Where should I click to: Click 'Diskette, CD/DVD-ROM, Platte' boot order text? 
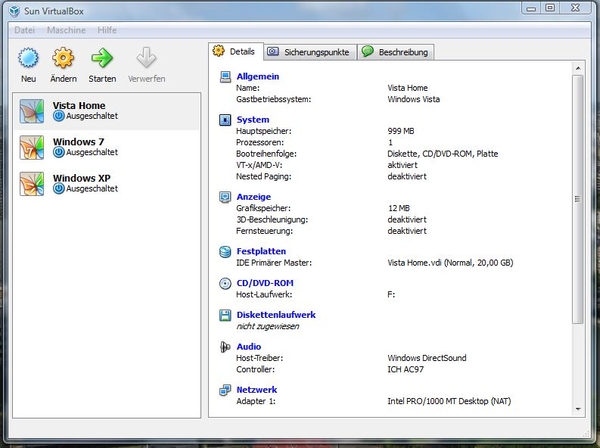point(442,154)
